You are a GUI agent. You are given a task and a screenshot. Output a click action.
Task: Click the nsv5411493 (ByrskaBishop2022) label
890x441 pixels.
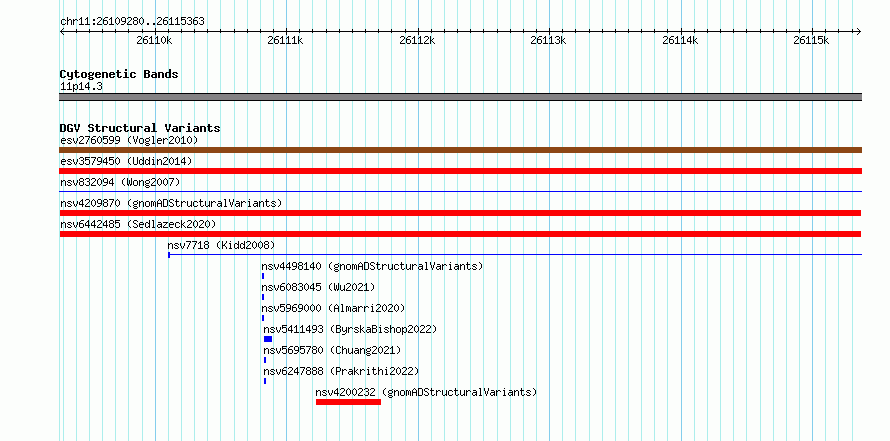pyautogui.click(x=350, y=329)
